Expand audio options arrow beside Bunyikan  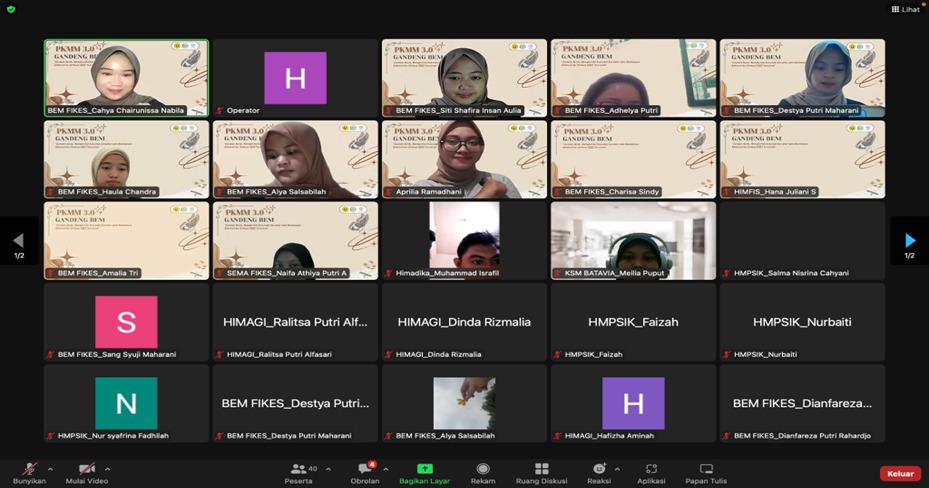point(51,468)
